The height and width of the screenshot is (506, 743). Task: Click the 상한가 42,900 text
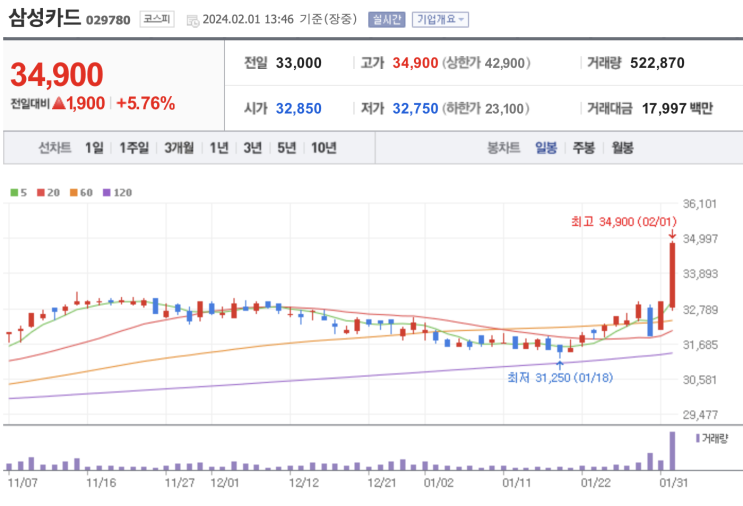point(486,63)
